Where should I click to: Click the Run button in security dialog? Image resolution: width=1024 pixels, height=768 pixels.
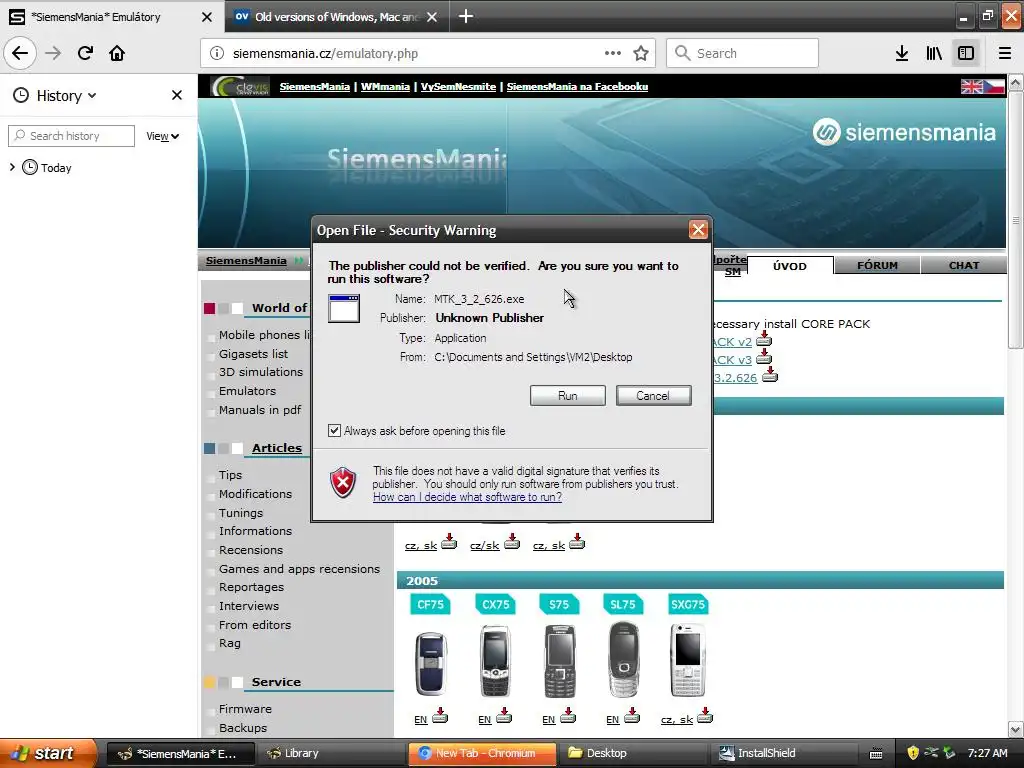pos(568,395)
